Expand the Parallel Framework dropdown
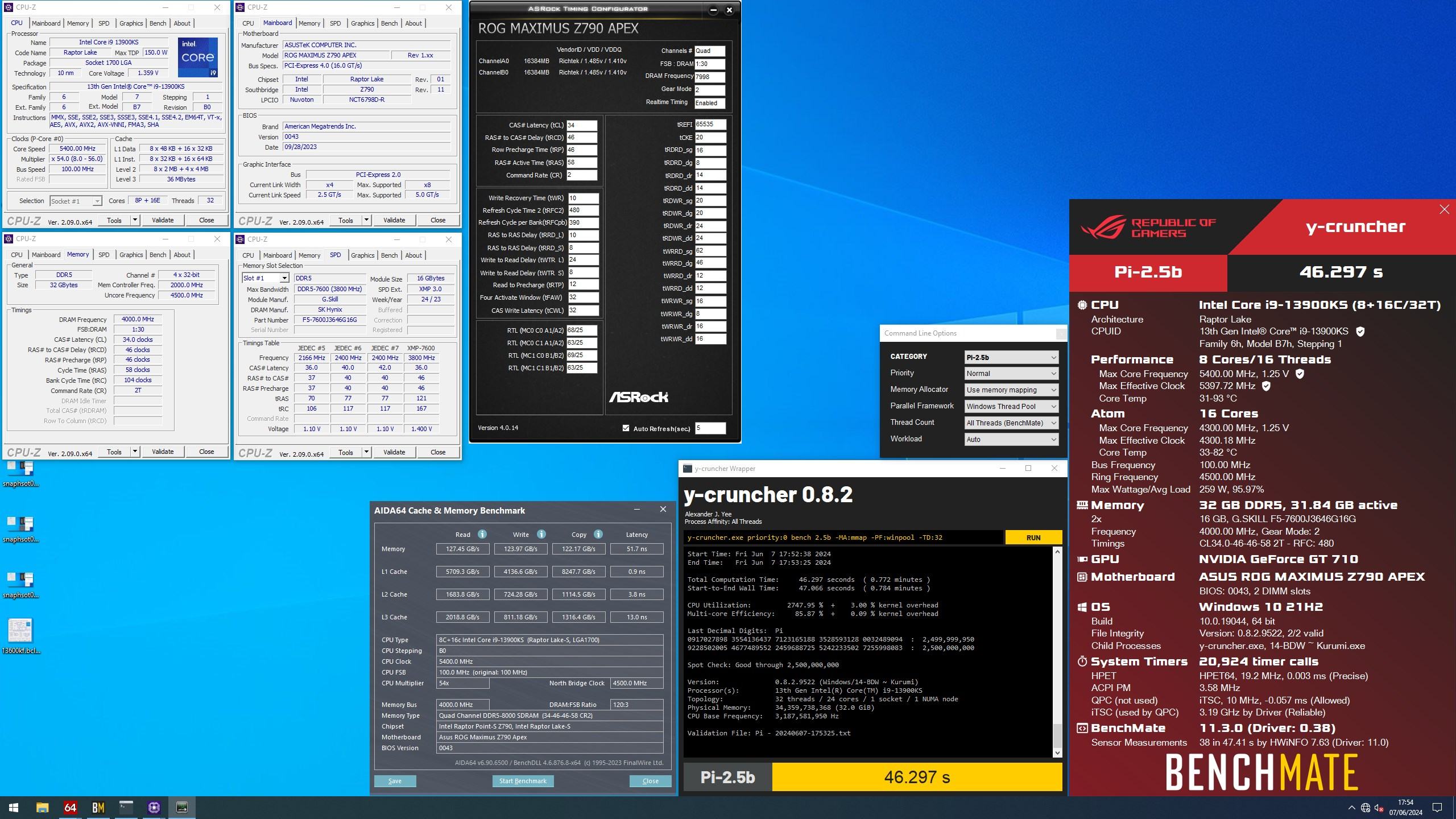The image size is (1456, 819). tap(1012, 406)
